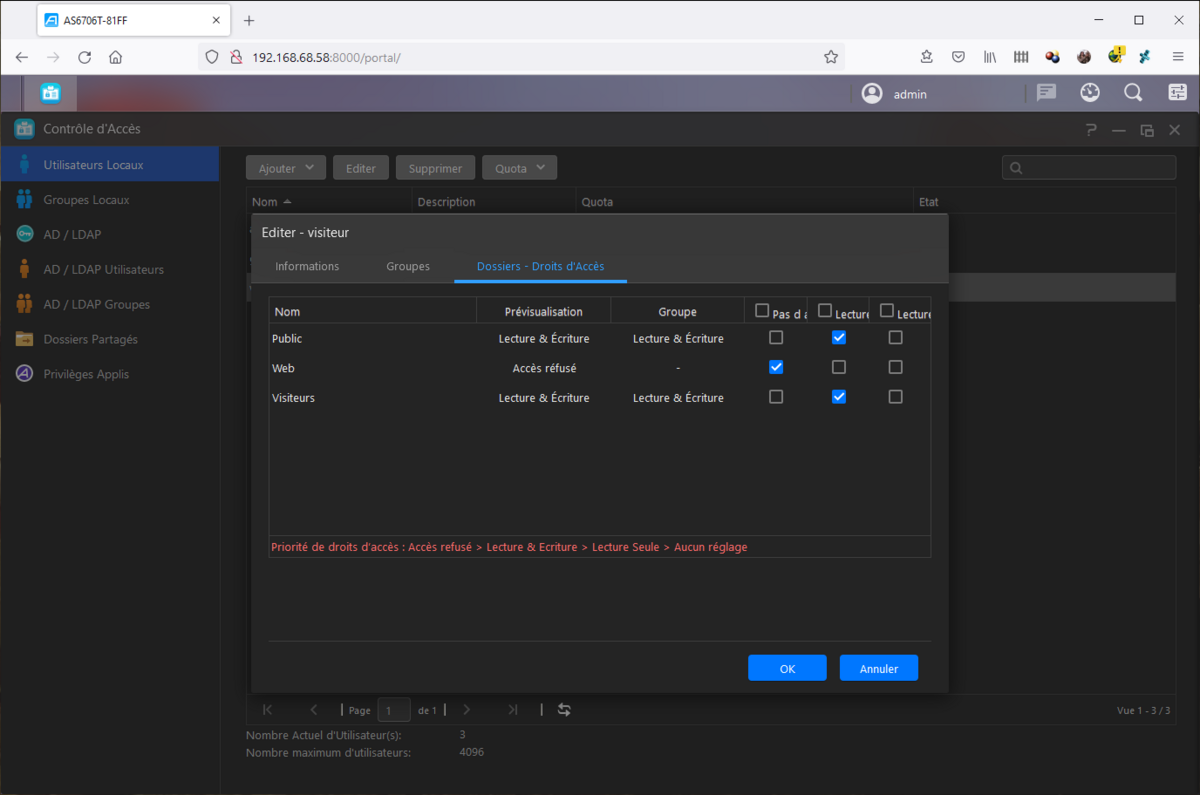The width and height of the screenshot is (1200, 795).
Task: Click the Firefox Pocket save icon
Action: (x=958, y=57)
